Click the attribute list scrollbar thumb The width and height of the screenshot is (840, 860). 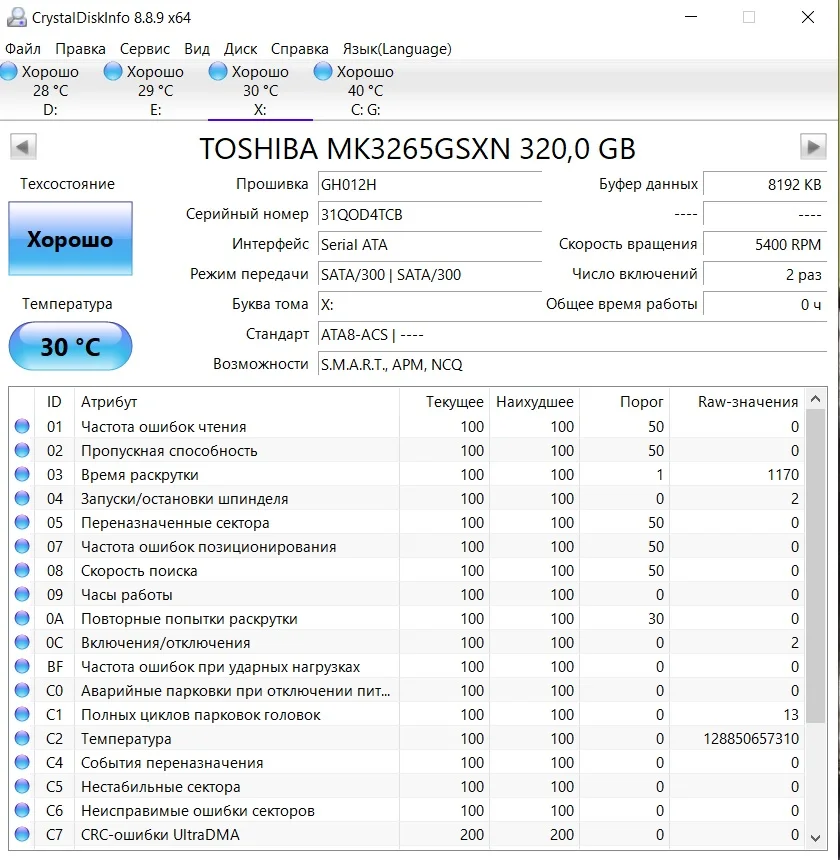815,566
